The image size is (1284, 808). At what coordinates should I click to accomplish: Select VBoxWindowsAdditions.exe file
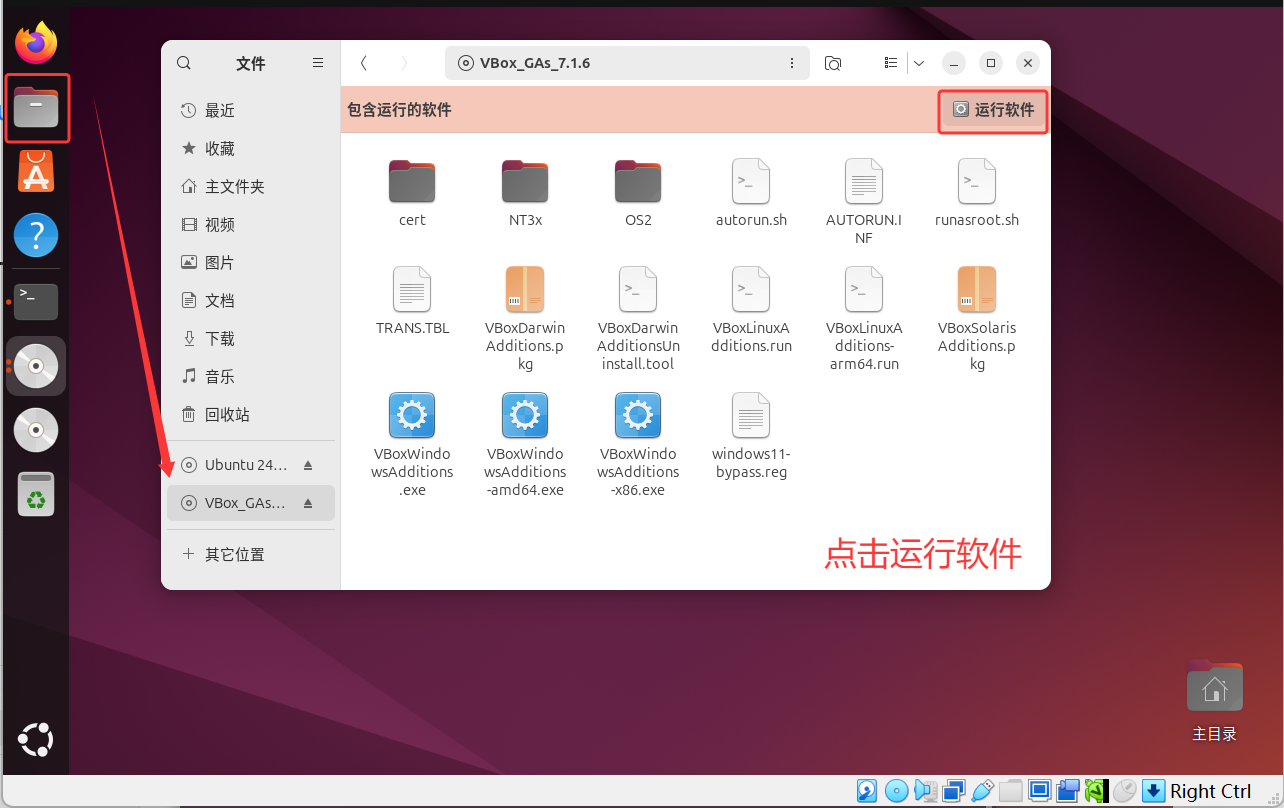point(412,445)
